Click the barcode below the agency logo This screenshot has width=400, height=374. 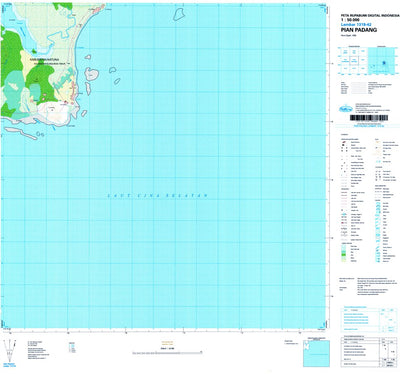[369, 118]
